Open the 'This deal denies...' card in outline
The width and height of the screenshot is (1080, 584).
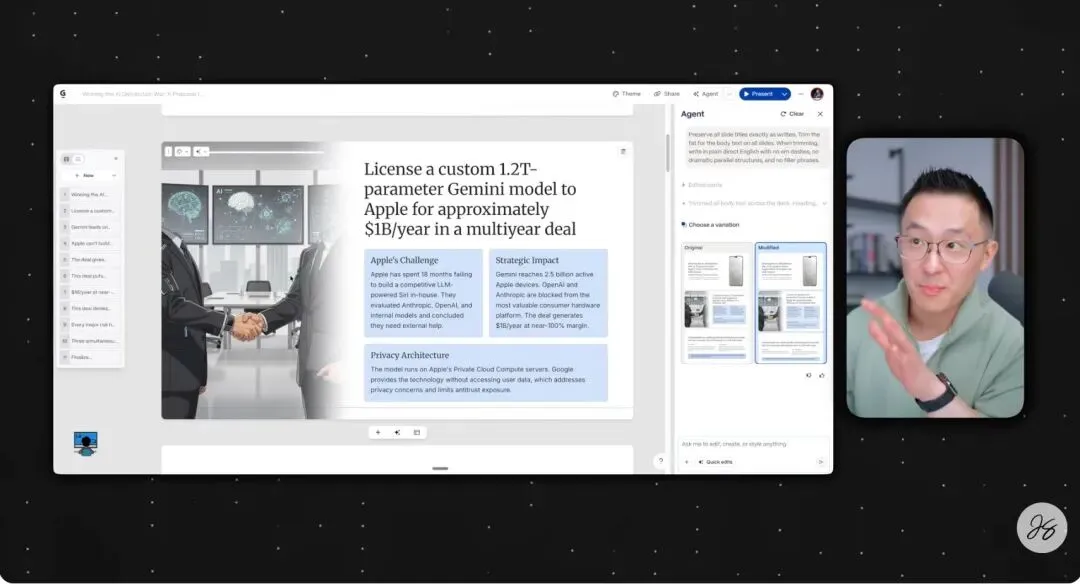point(90,309)
